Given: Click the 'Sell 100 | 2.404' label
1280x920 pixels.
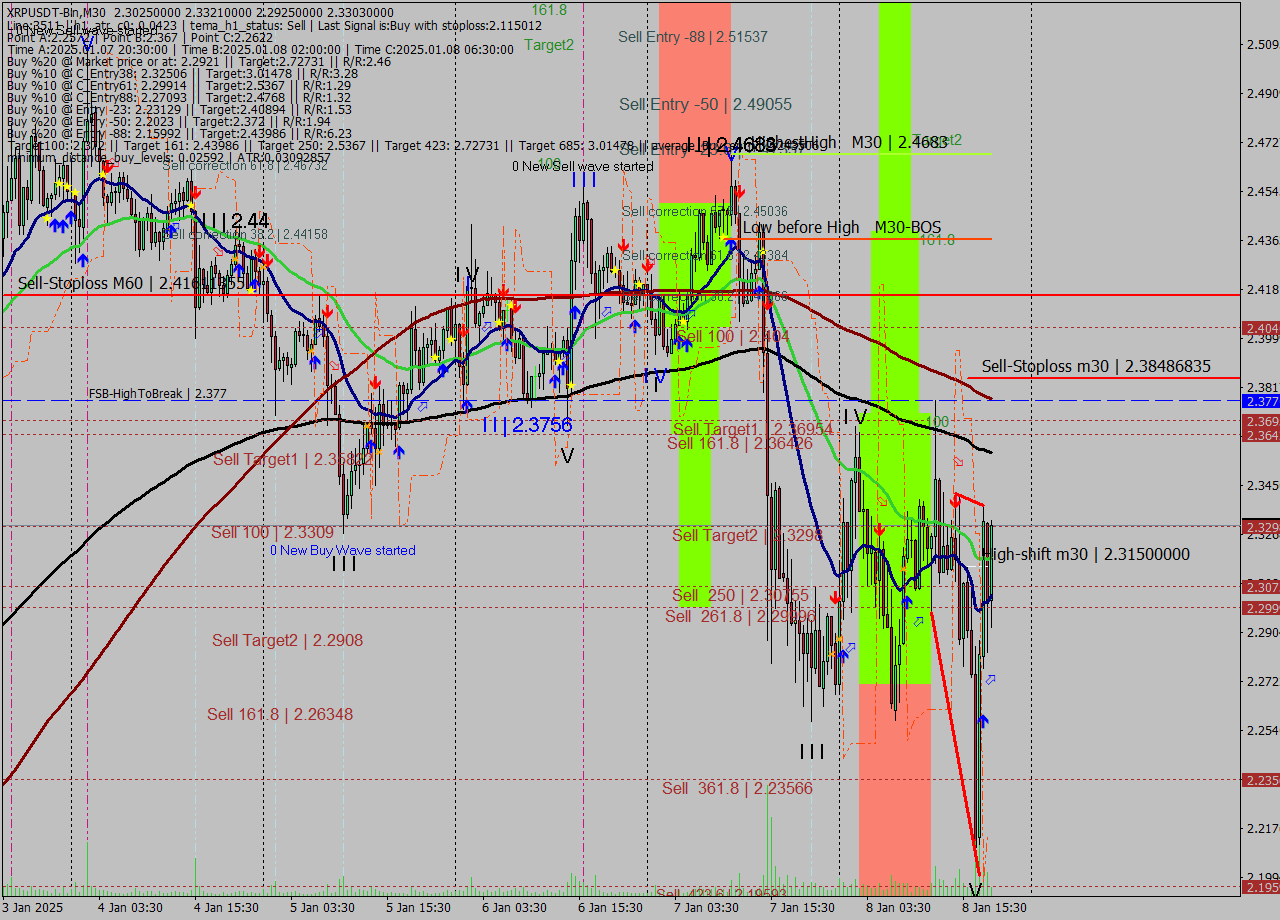Looking at the screenshot, I should pyautogui.click(x=733, y=337).
